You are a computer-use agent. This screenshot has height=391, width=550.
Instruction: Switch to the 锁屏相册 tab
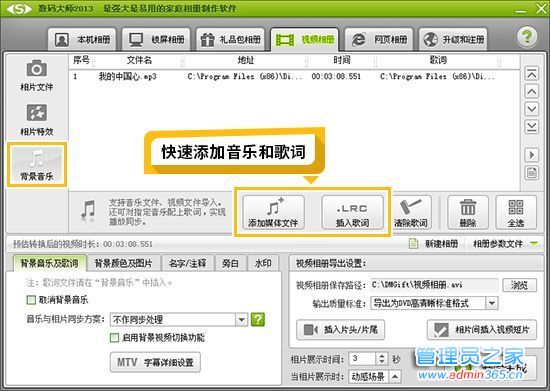click(x=156, y=39)
